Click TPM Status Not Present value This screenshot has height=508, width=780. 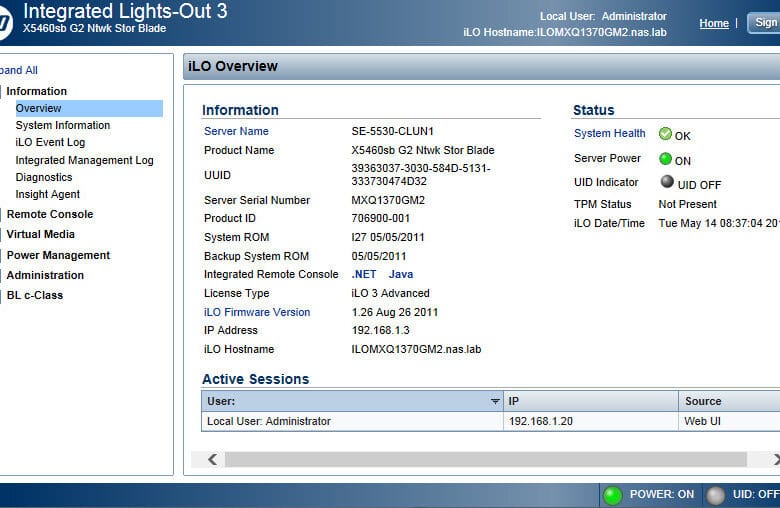coord(687,204)
